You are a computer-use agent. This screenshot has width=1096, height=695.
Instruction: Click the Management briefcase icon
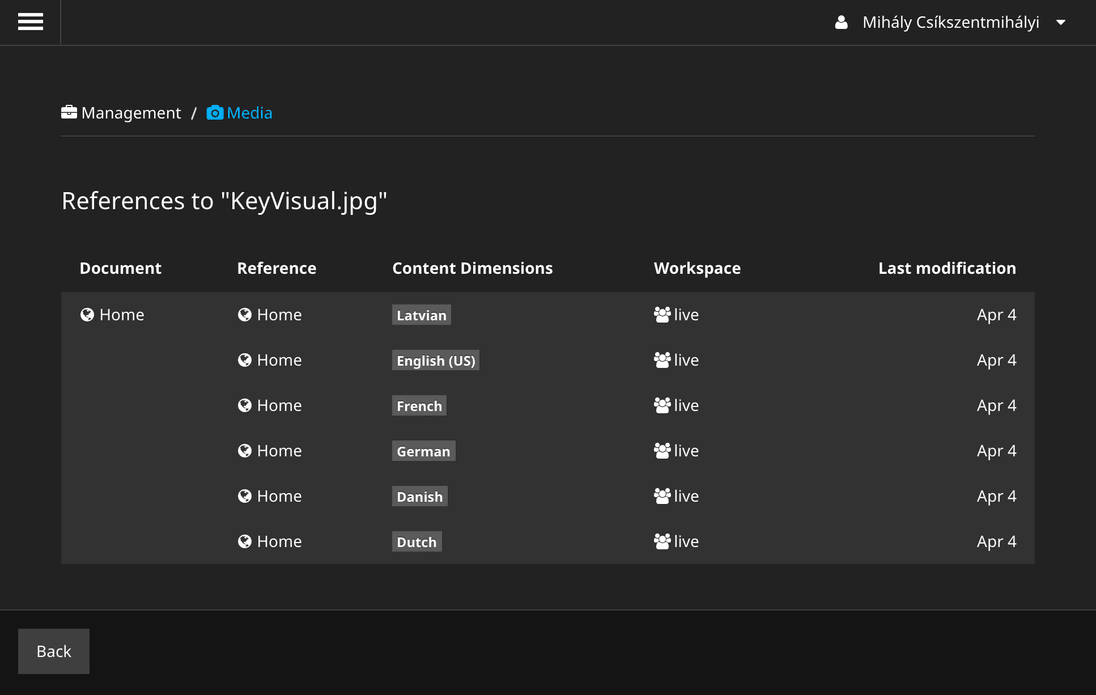point(68,113)
